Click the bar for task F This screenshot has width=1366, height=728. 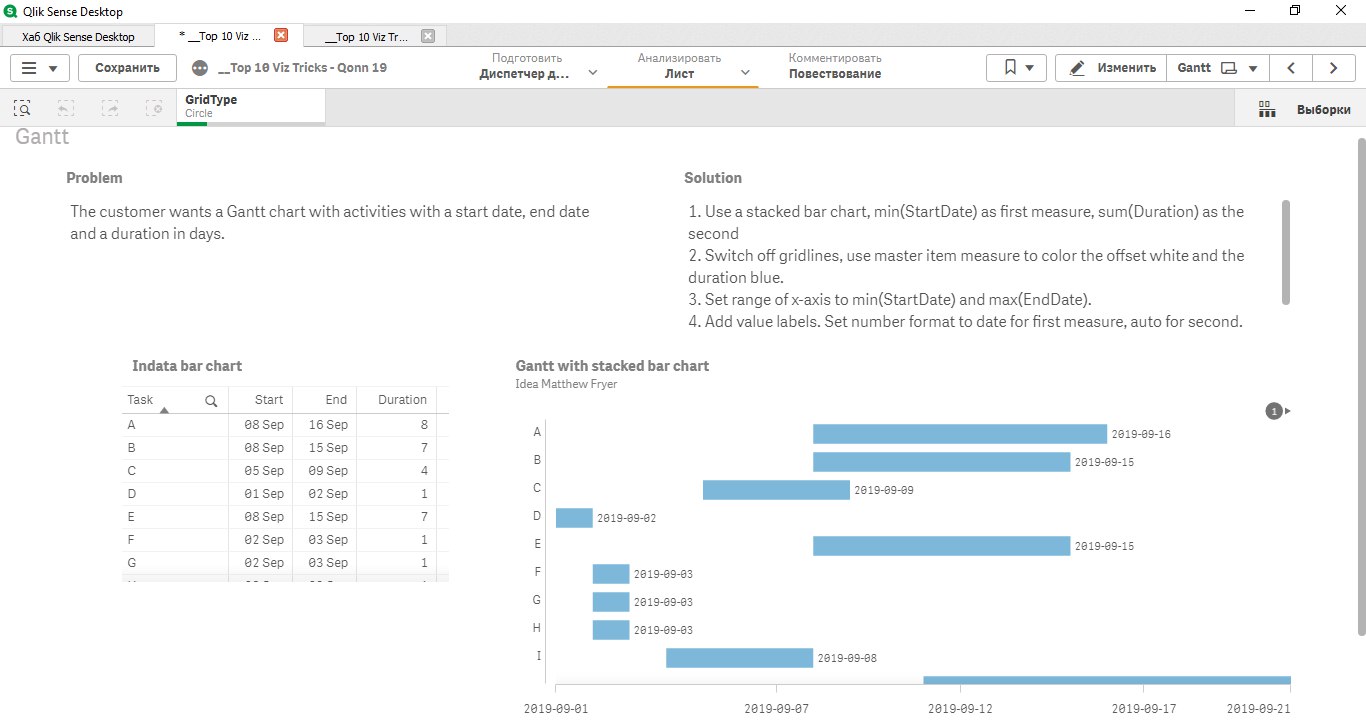[x=611, y=574]
